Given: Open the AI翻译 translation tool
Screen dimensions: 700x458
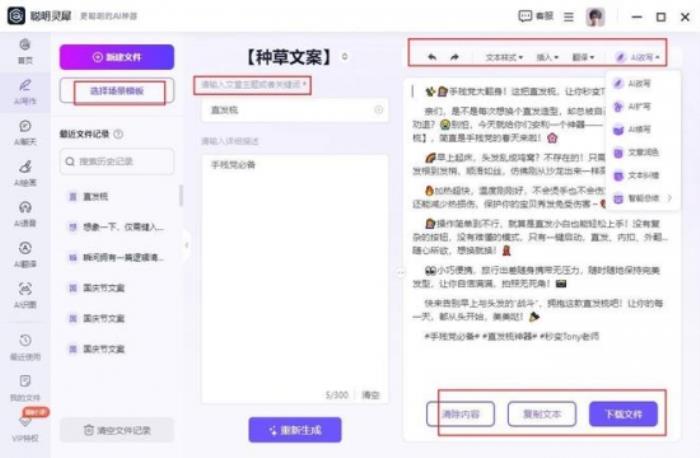Looking at the screenshot, I should click(25, 255).
